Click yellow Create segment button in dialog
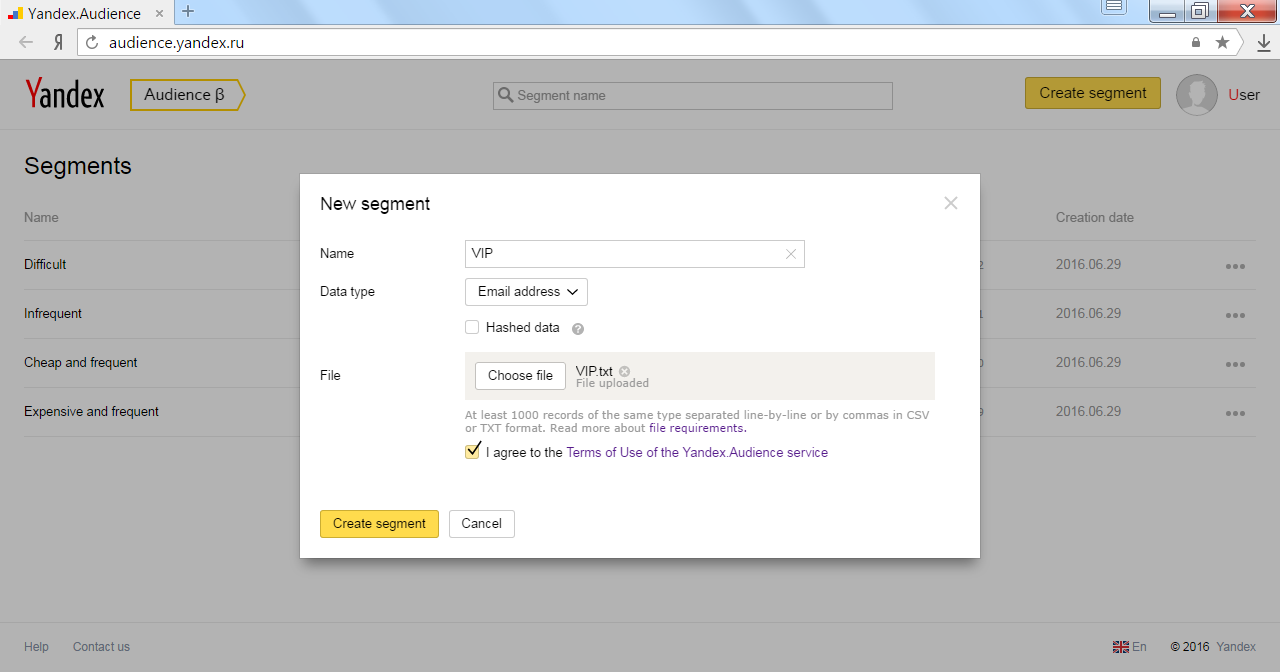The image size is (1280, 672). [379, 524]
